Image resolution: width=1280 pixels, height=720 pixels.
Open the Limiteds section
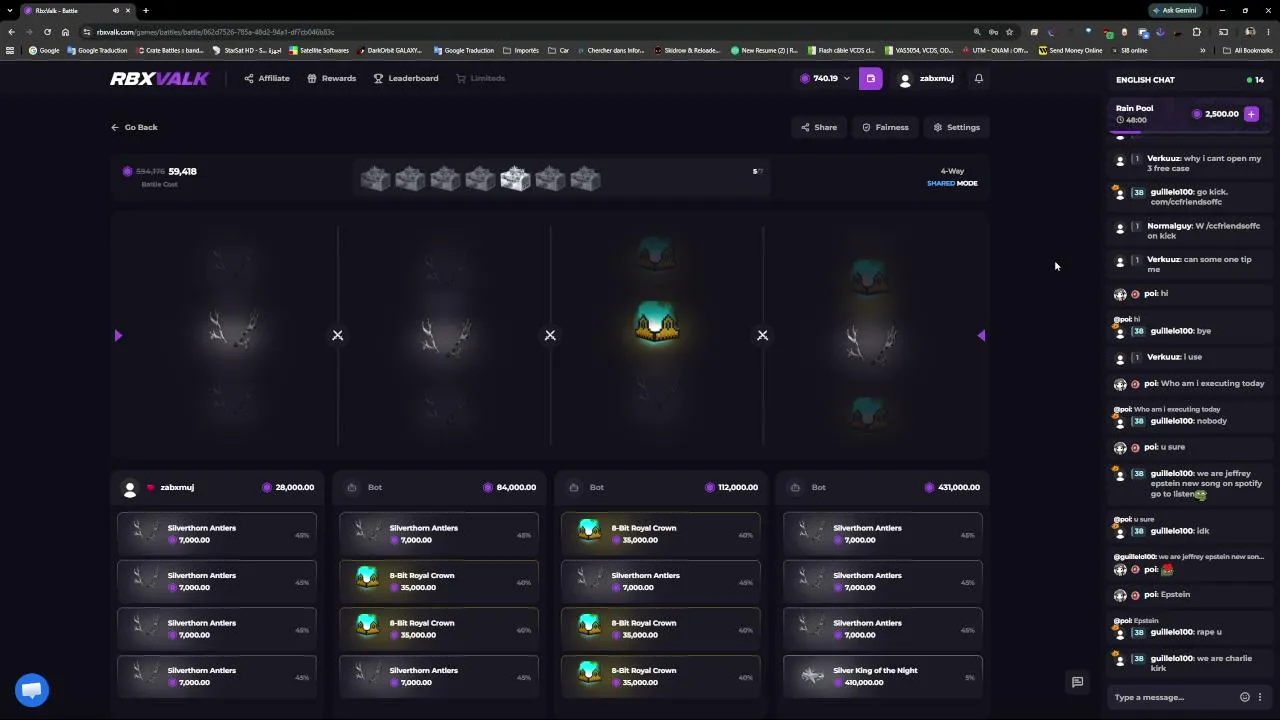[x=481, y=78]
